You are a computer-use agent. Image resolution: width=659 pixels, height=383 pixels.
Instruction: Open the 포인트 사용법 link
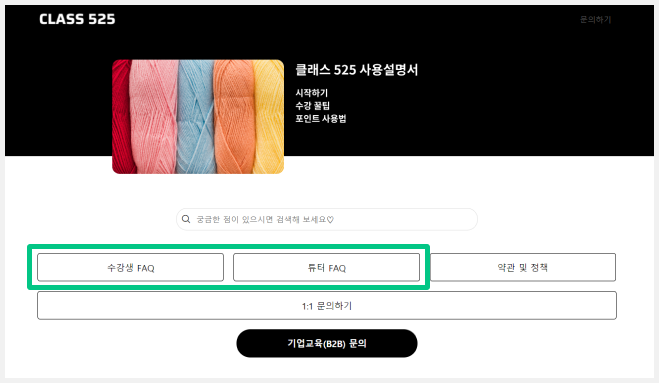(x=321, y=119)
